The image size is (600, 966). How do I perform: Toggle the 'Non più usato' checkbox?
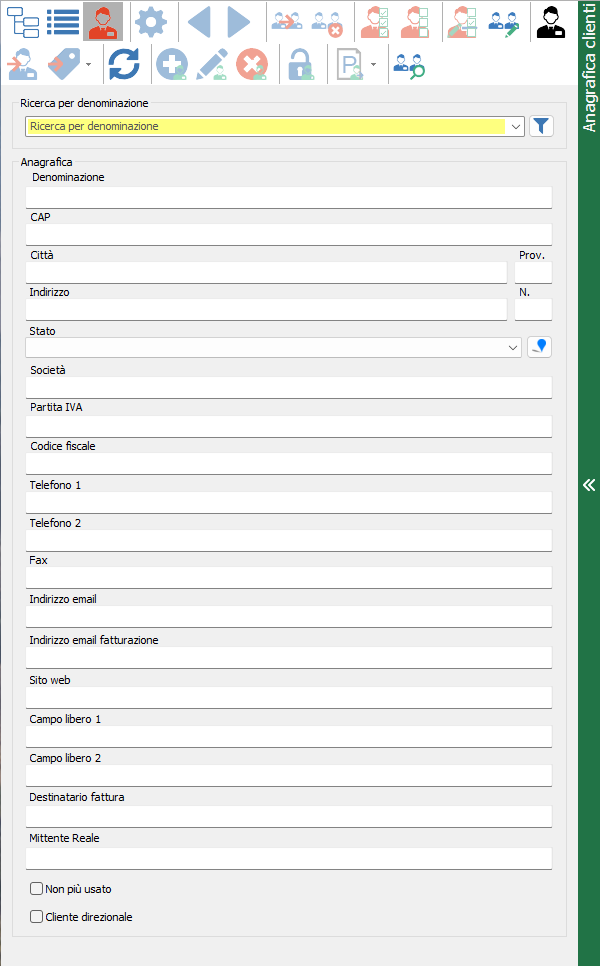37,888
